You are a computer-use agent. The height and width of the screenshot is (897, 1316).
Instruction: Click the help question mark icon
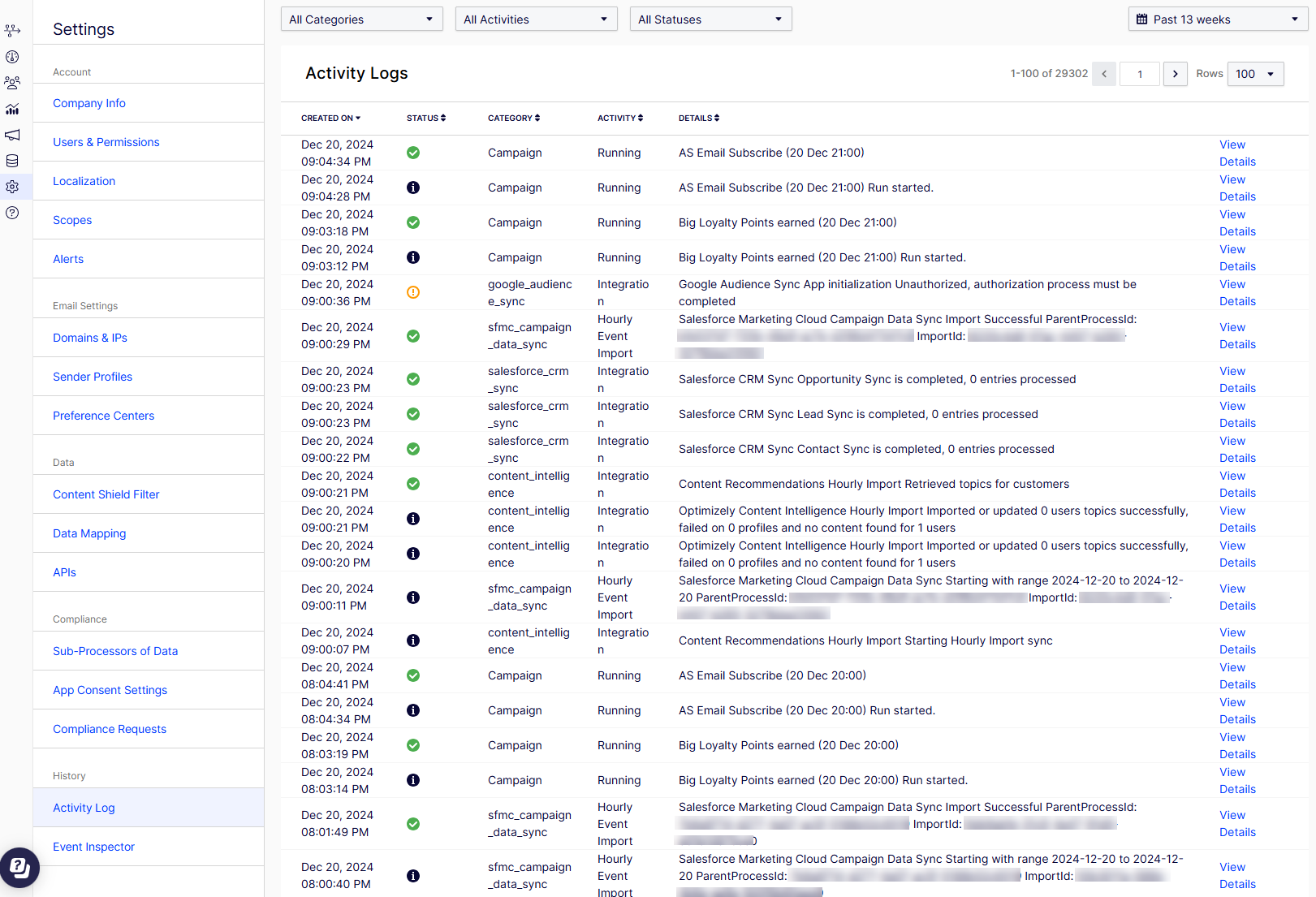pos(12,213)
